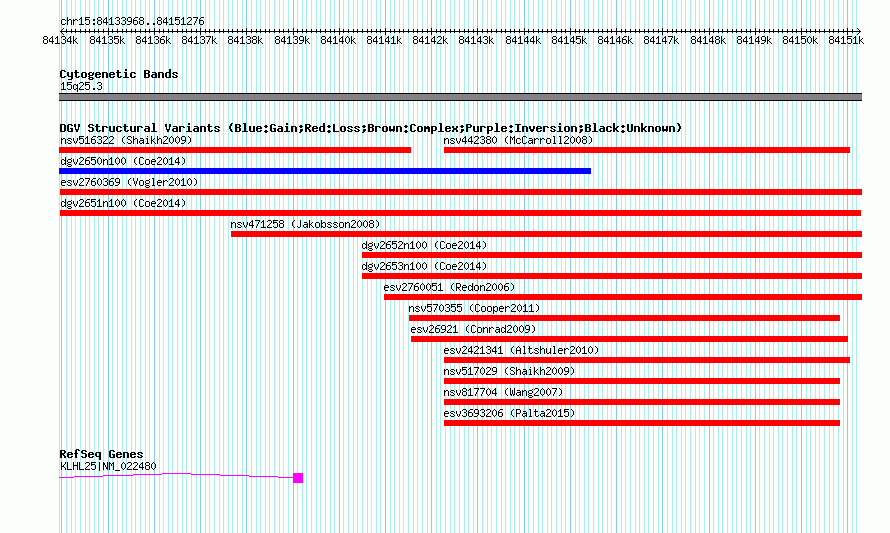Select the red bar under nsv517029

(x=642, y=381)
